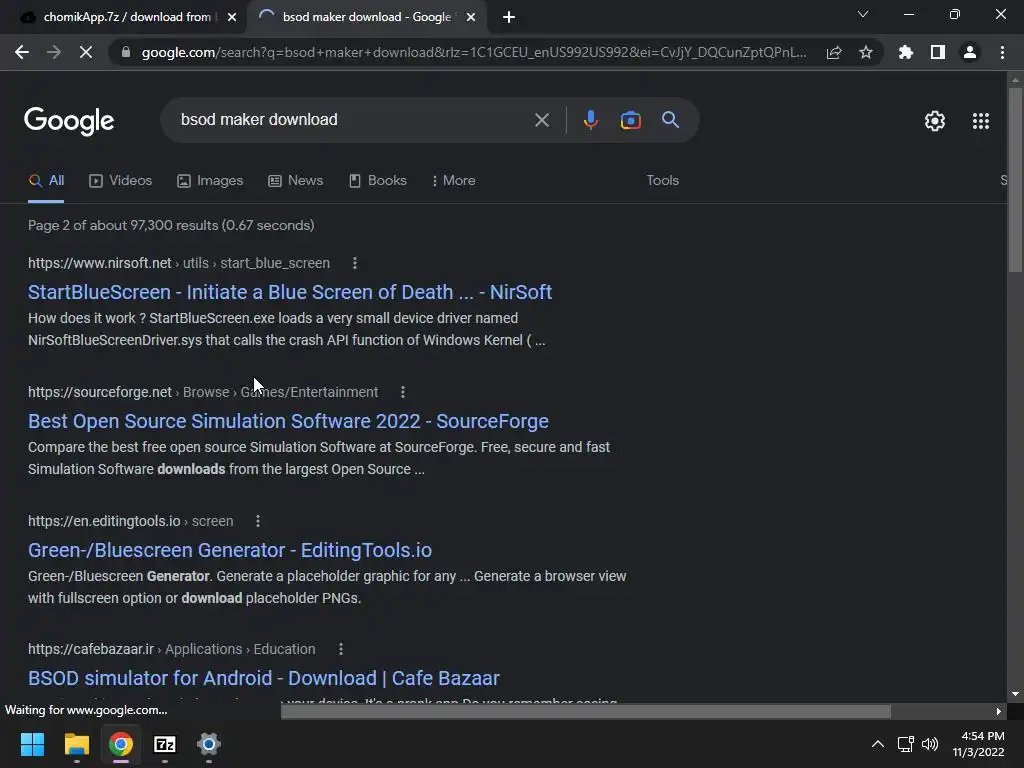Screen dimensions: 1024x768
Task: Click the address bar URL
Action: [473, 52]
